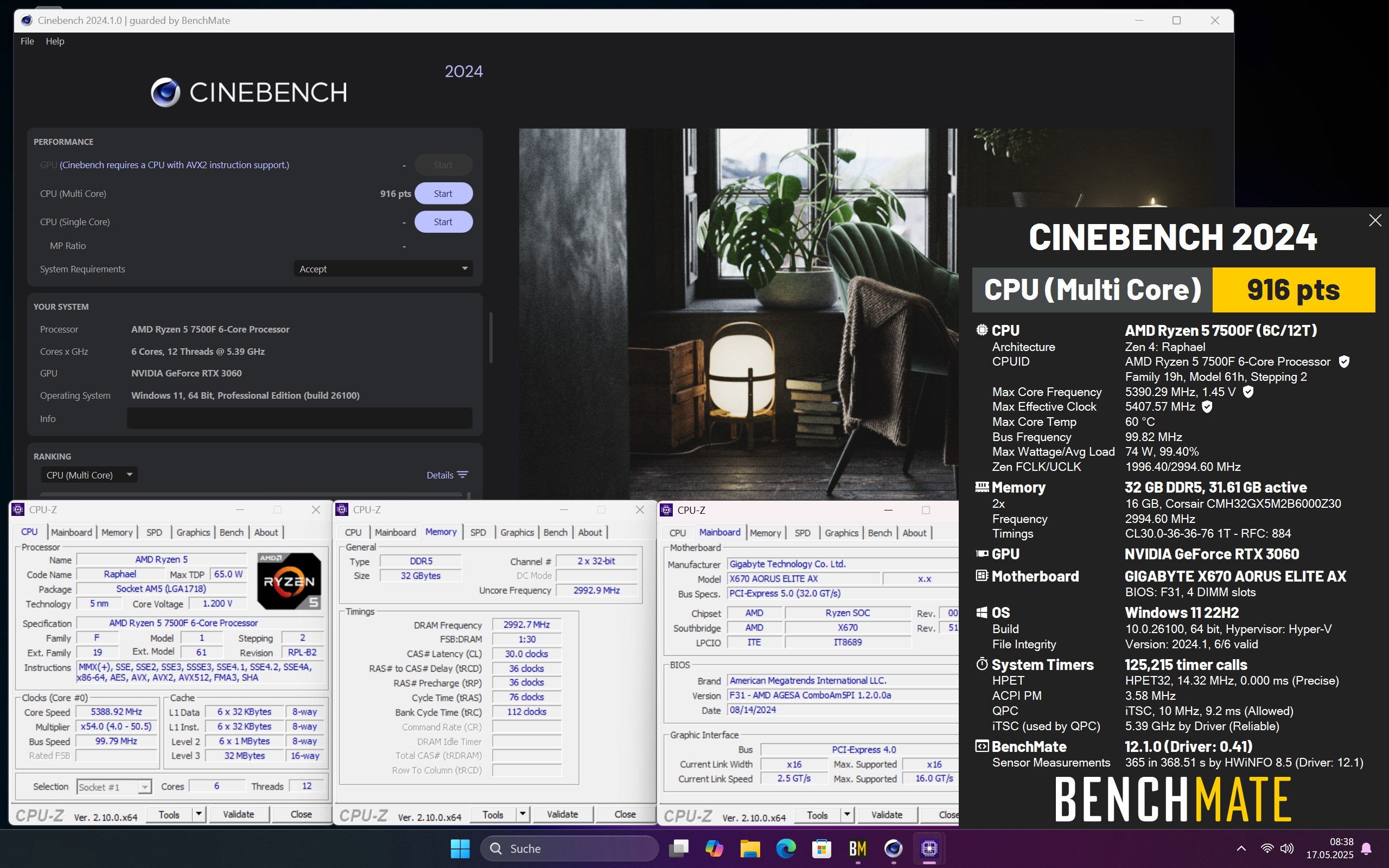The image size is (1389, 868).
Task: Click Validate in Mainboard CPU-Z window
Action: tap(887, 815)
